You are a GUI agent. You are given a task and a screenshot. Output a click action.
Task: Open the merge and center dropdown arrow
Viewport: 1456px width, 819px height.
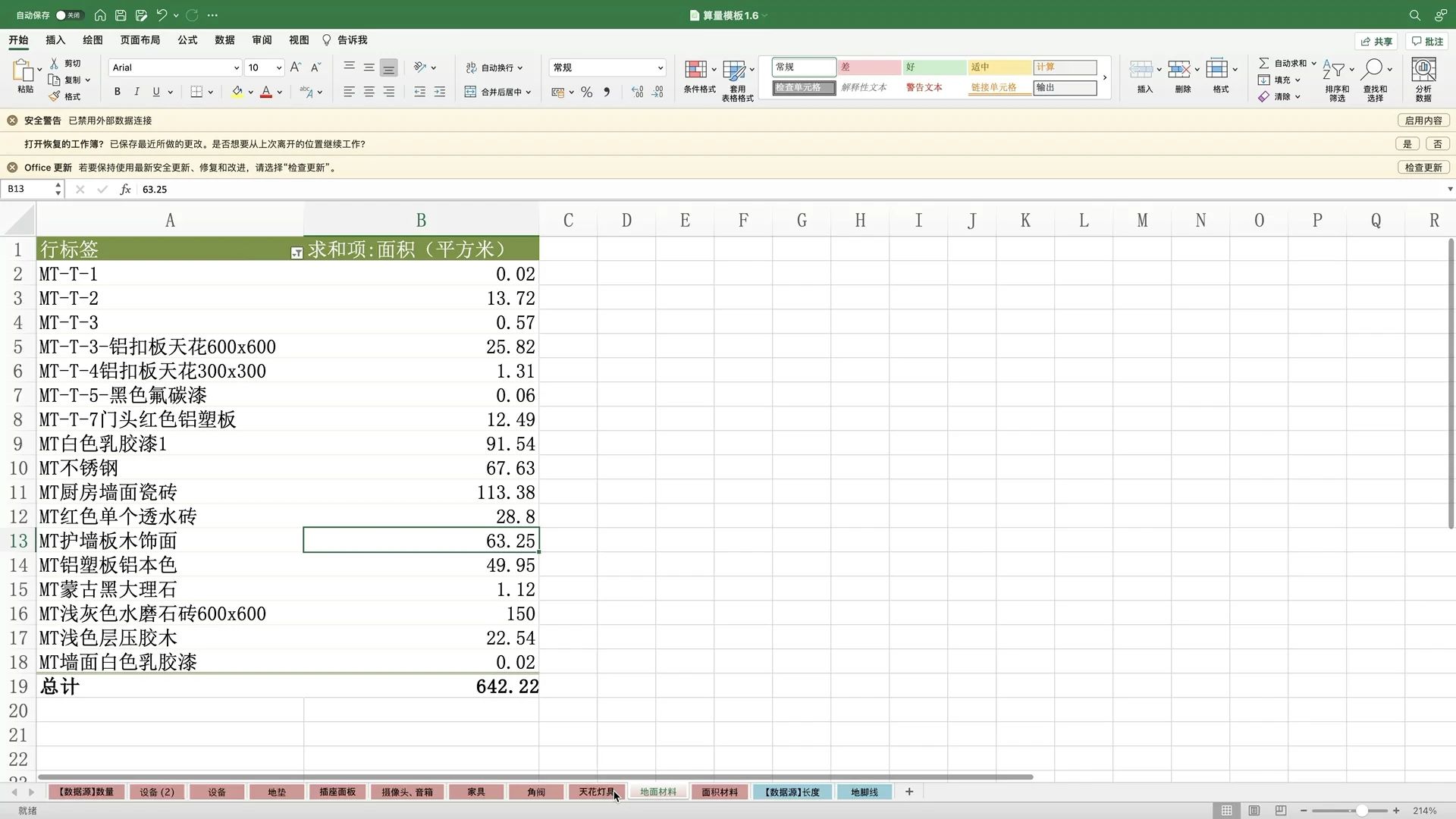point(529,93)
